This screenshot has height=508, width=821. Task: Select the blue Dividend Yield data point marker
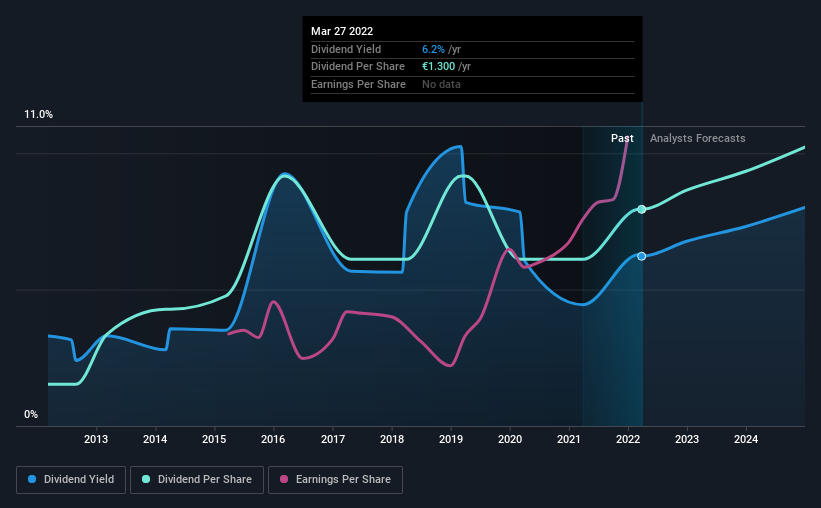coord(641,256)
